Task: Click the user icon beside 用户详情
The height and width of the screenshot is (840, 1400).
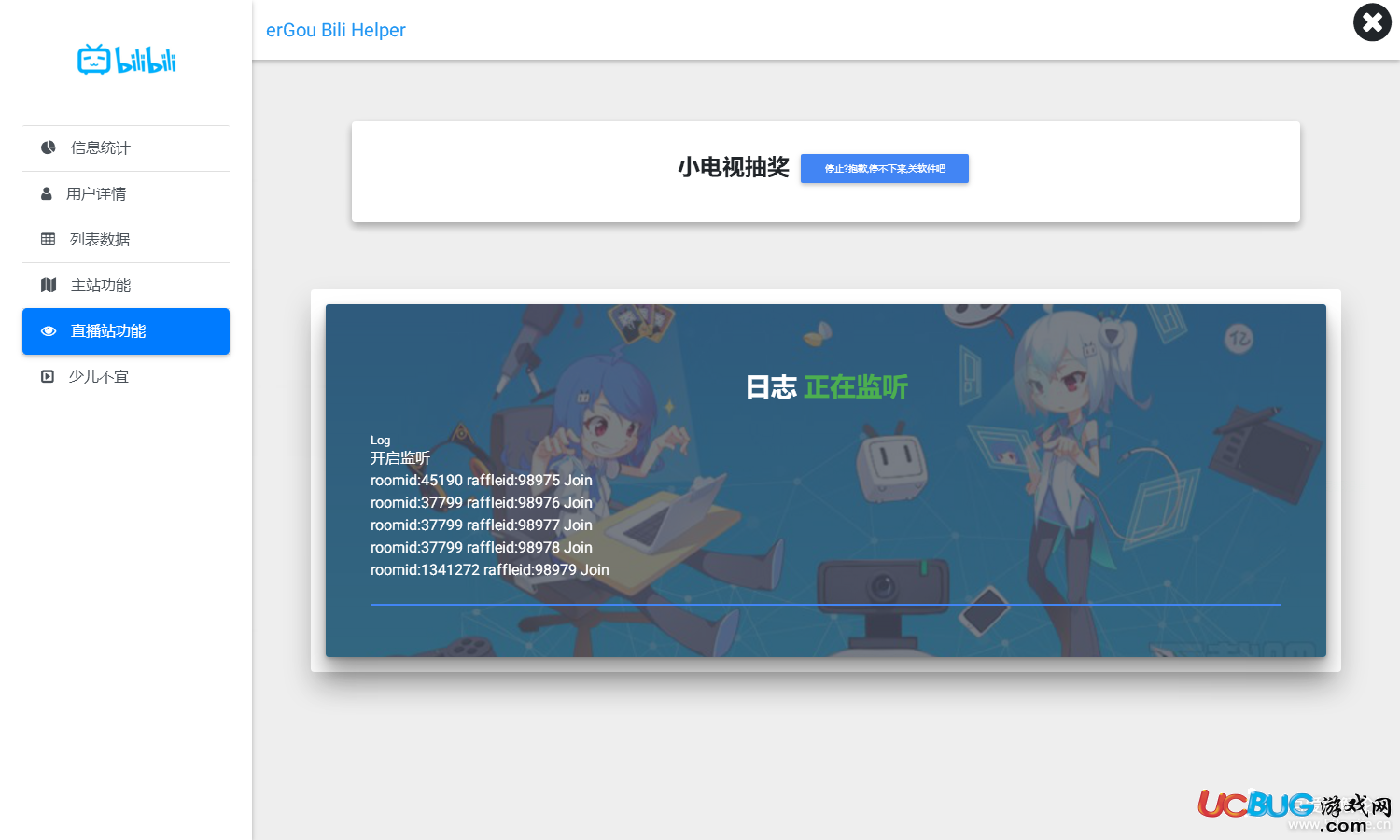Action: tap(47, 193)
